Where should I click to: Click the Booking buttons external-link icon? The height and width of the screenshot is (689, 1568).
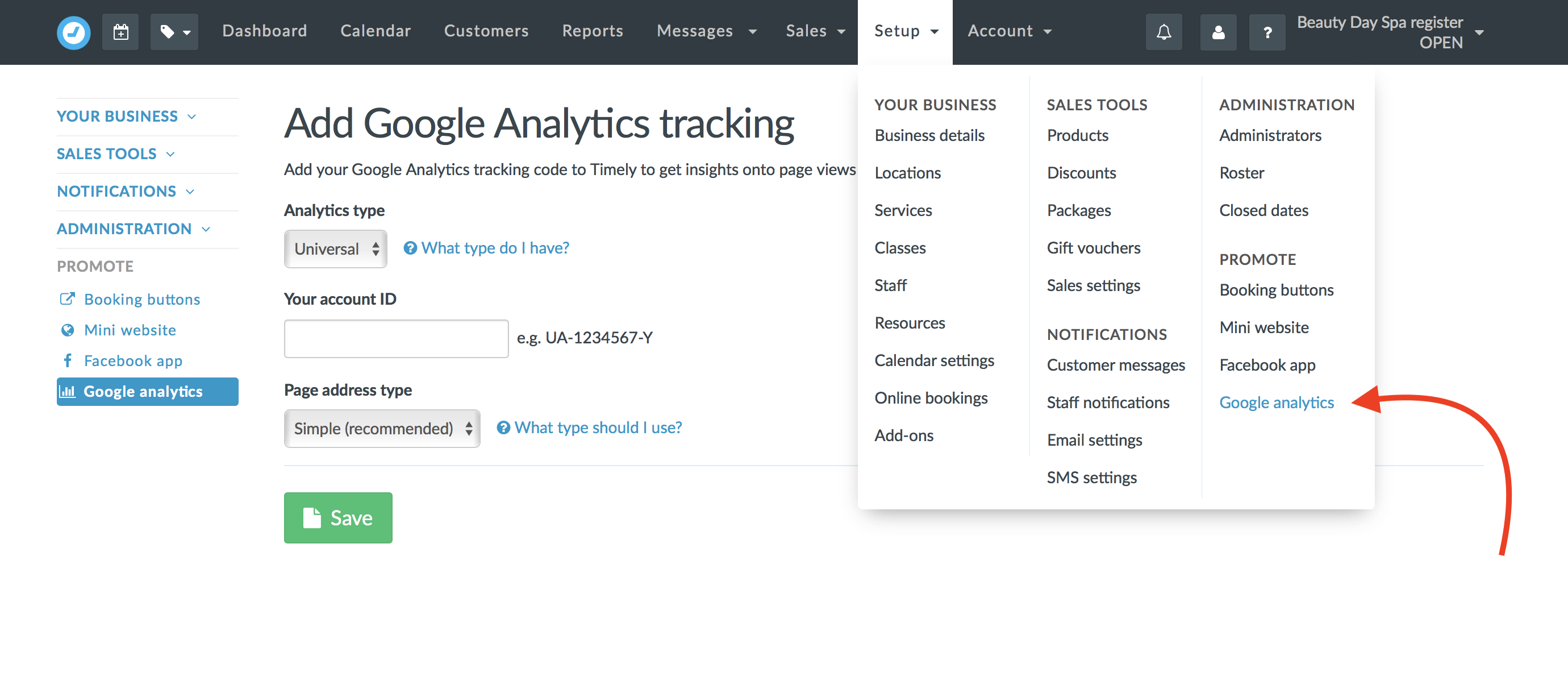click(x=68, y=299)
